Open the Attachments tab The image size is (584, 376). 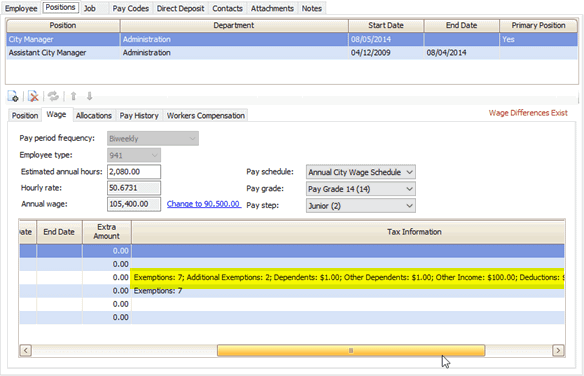[x=272, y=8]
